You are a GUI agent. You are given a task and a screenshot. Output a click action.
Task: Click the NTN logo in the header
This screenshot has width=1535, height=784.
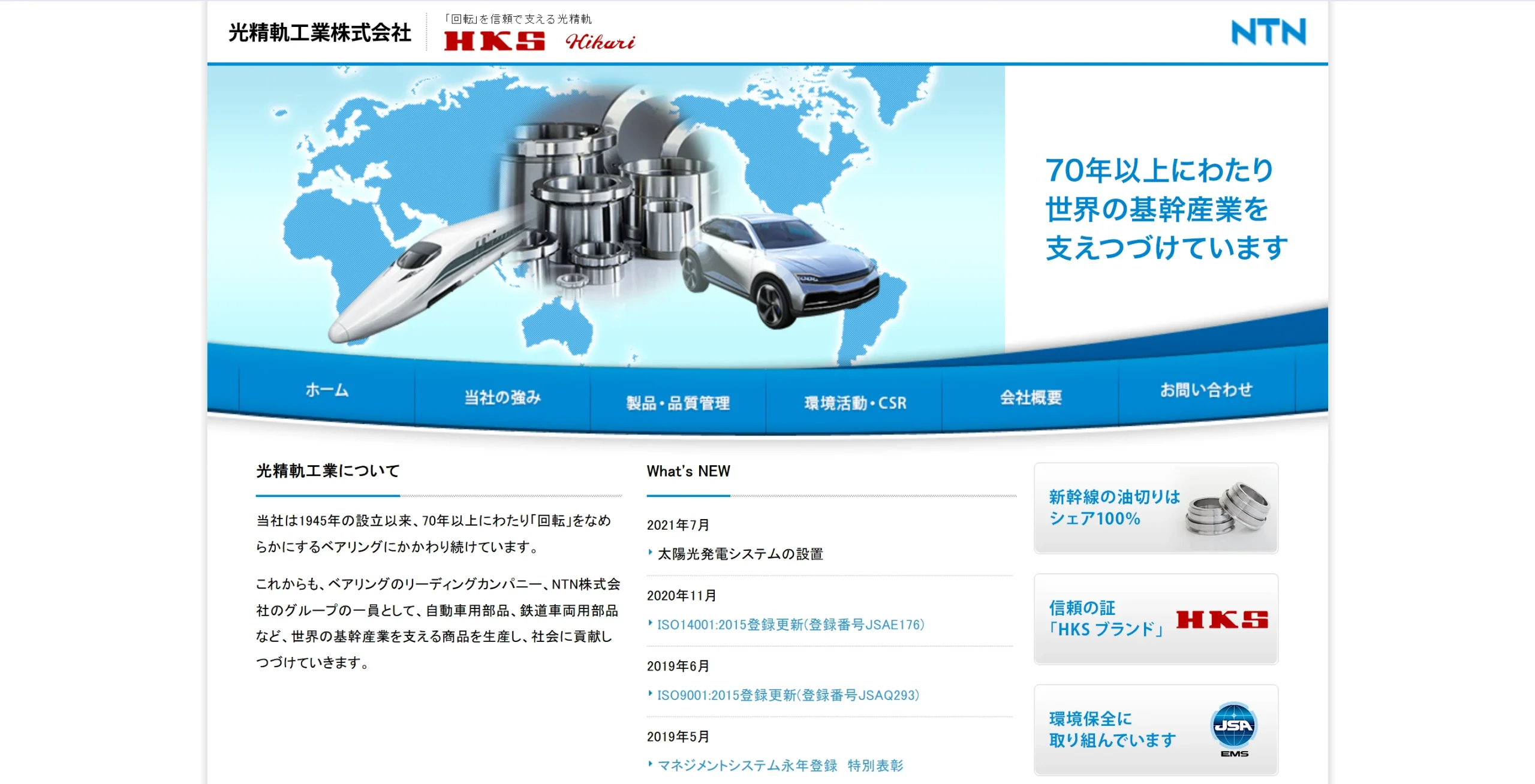pyautogui.click(x=1268, y=32)
